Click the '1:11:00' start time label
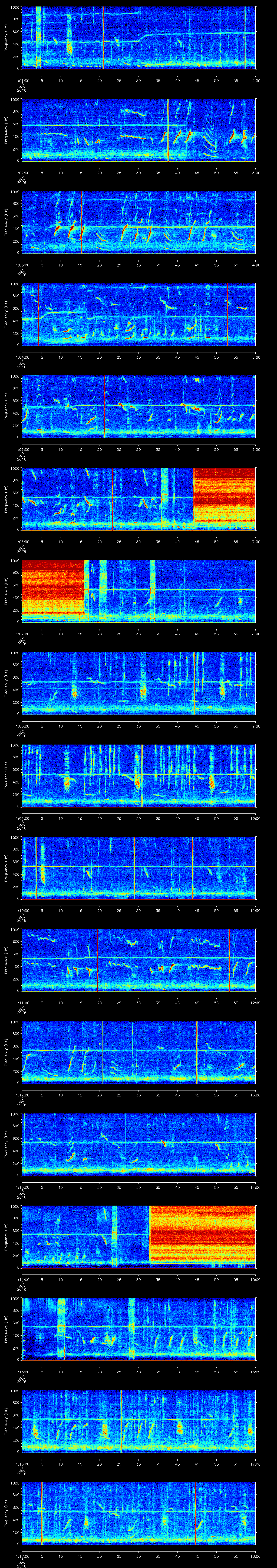The width and height of the screenshot is (277, 1568). point(22,1003)
